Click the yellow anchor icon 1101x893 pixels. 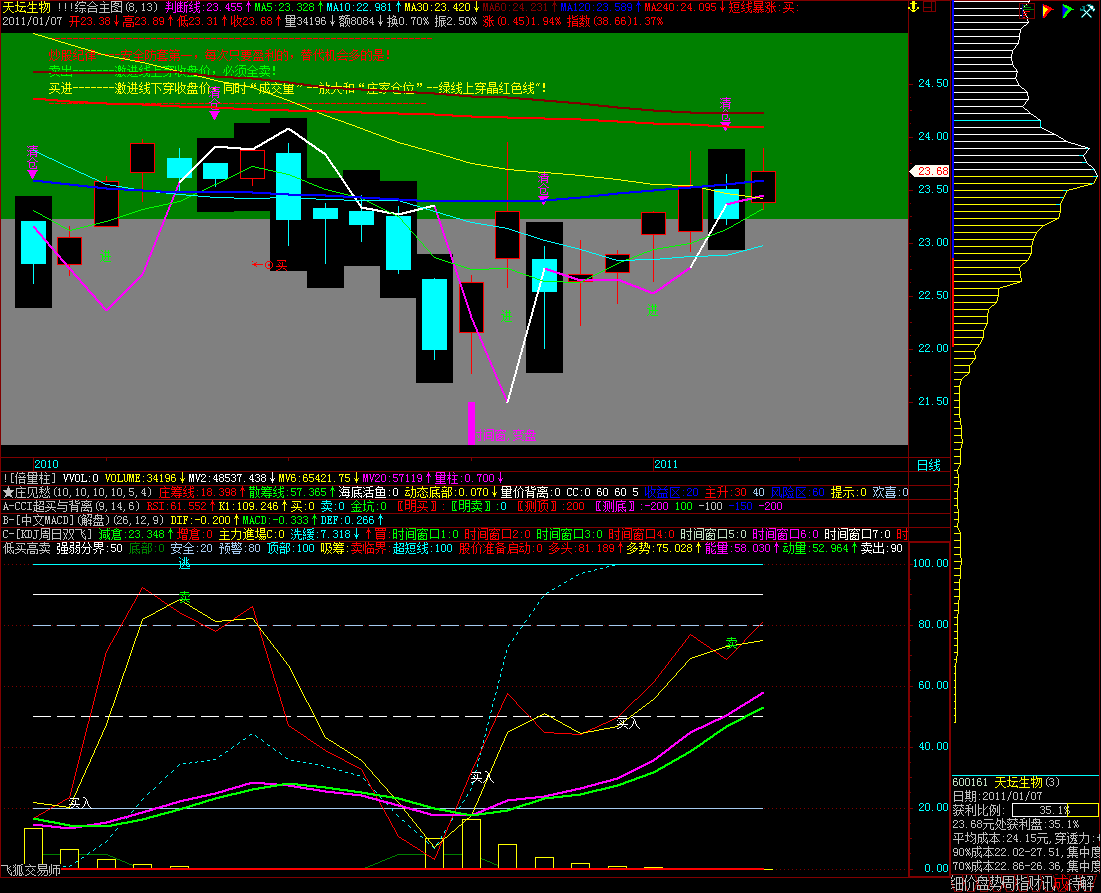coord(914,6)
